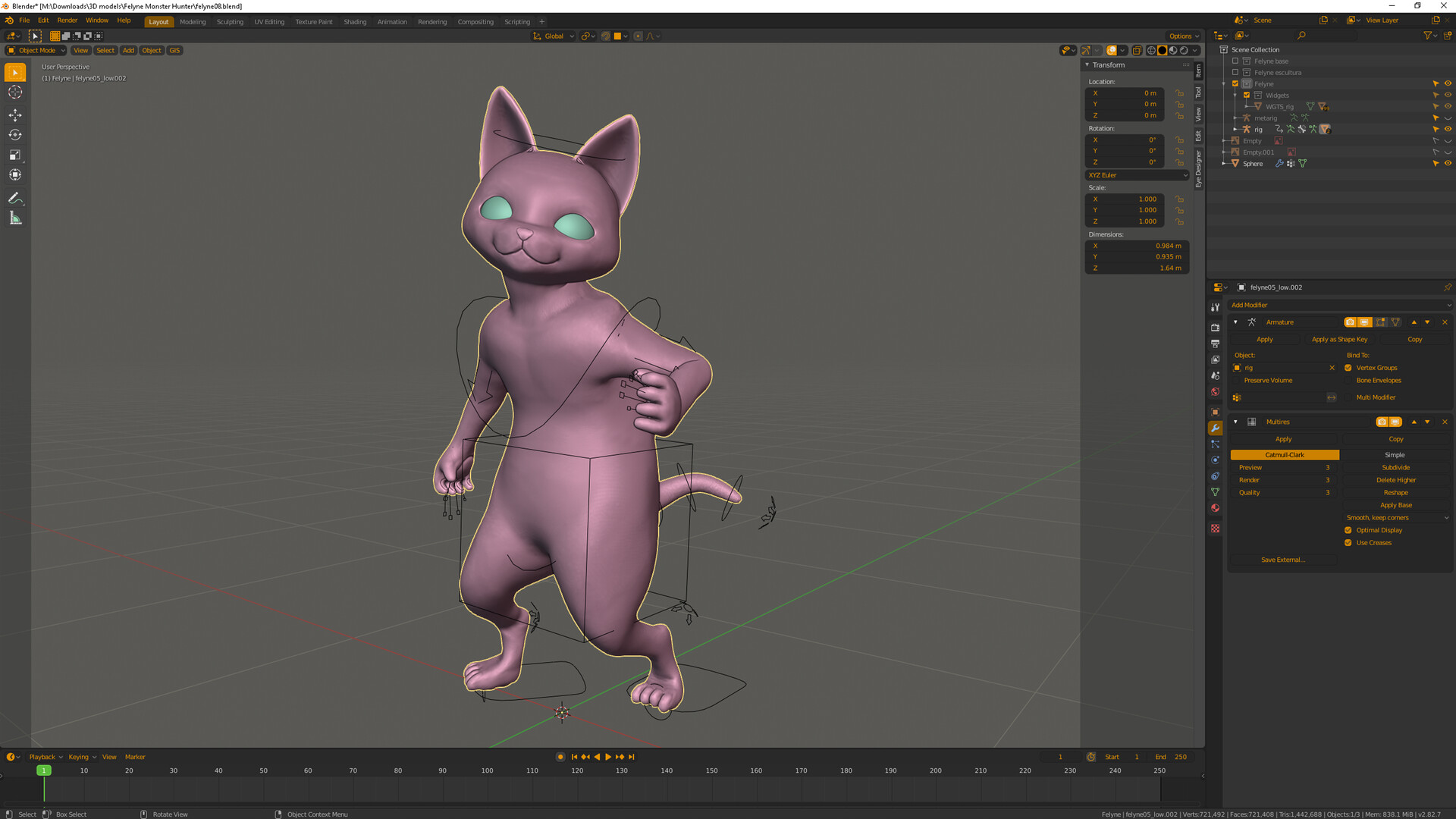Open the Global transform orientation dropdown
Screen dimensions: 1456x819
pos(553,36)
